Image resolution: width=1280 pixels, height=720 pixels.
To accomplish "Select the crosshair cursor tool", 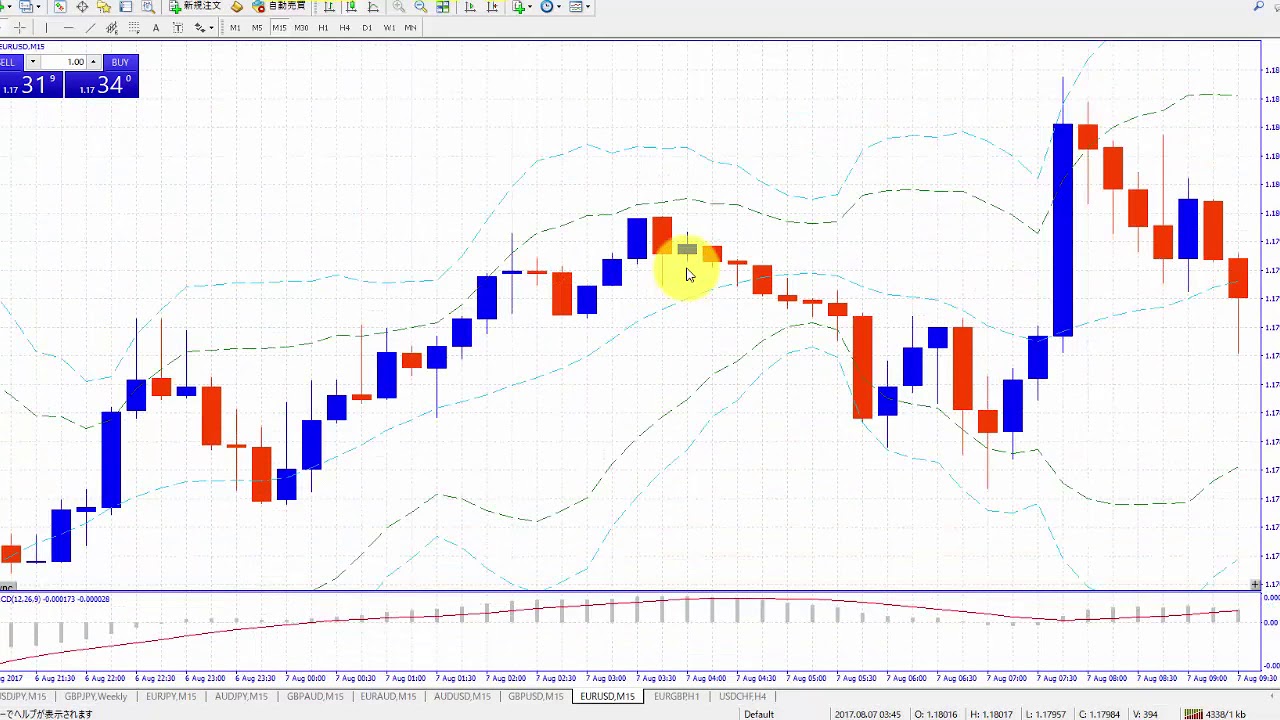I will (19, 28).
